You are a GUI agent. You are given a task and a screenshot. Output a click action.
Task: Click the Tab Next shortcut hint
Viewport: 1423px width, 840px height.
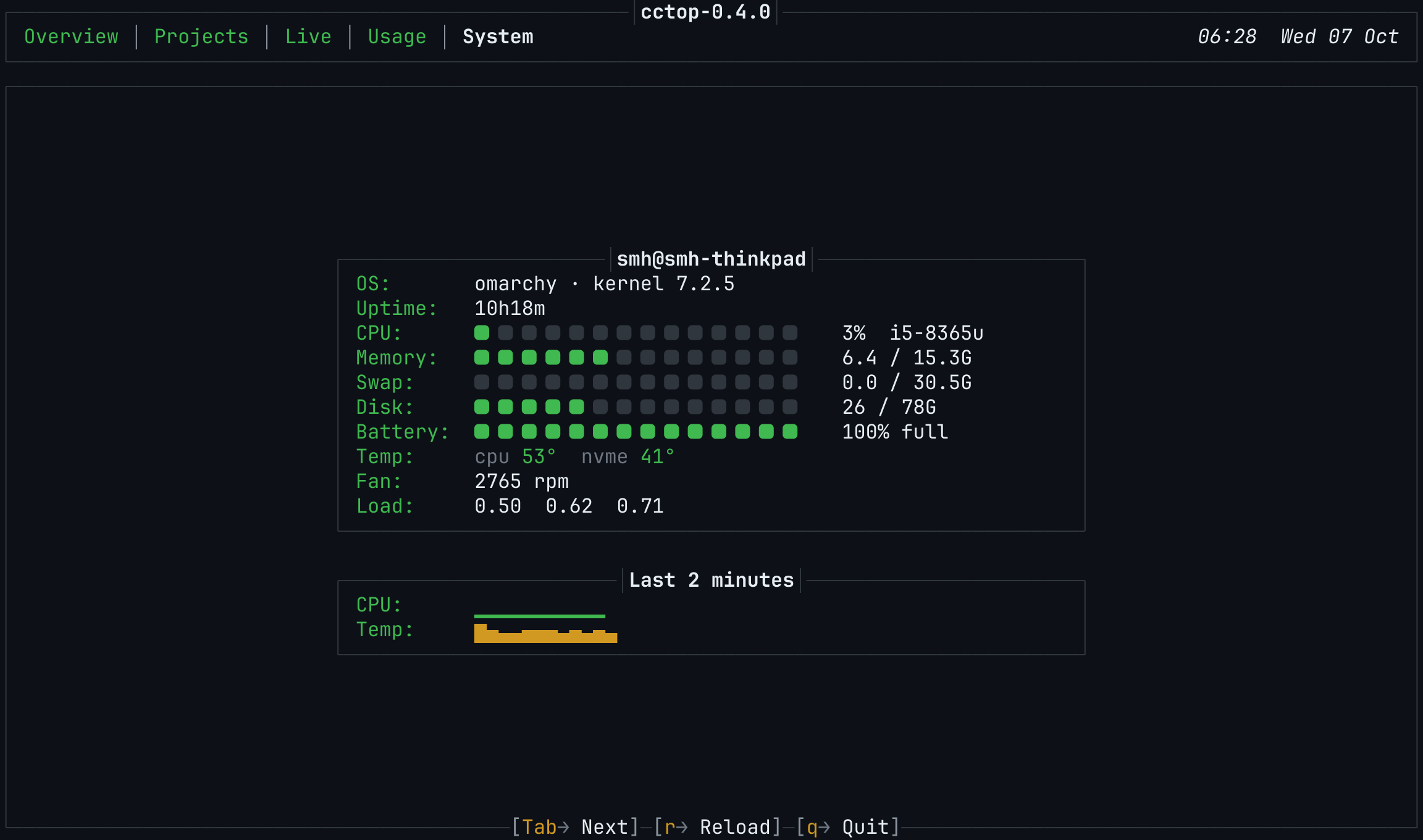point(575,827)
